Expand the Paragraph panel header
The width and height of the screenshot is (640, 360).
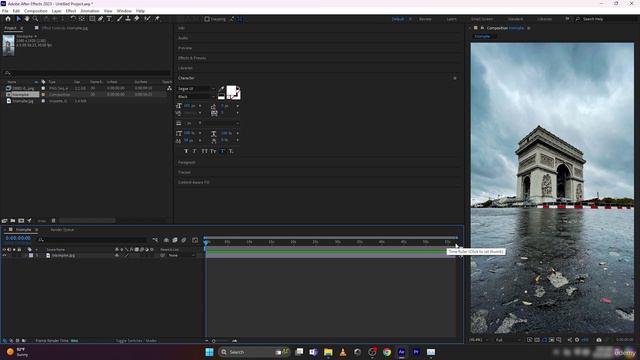tap(187, 162)
